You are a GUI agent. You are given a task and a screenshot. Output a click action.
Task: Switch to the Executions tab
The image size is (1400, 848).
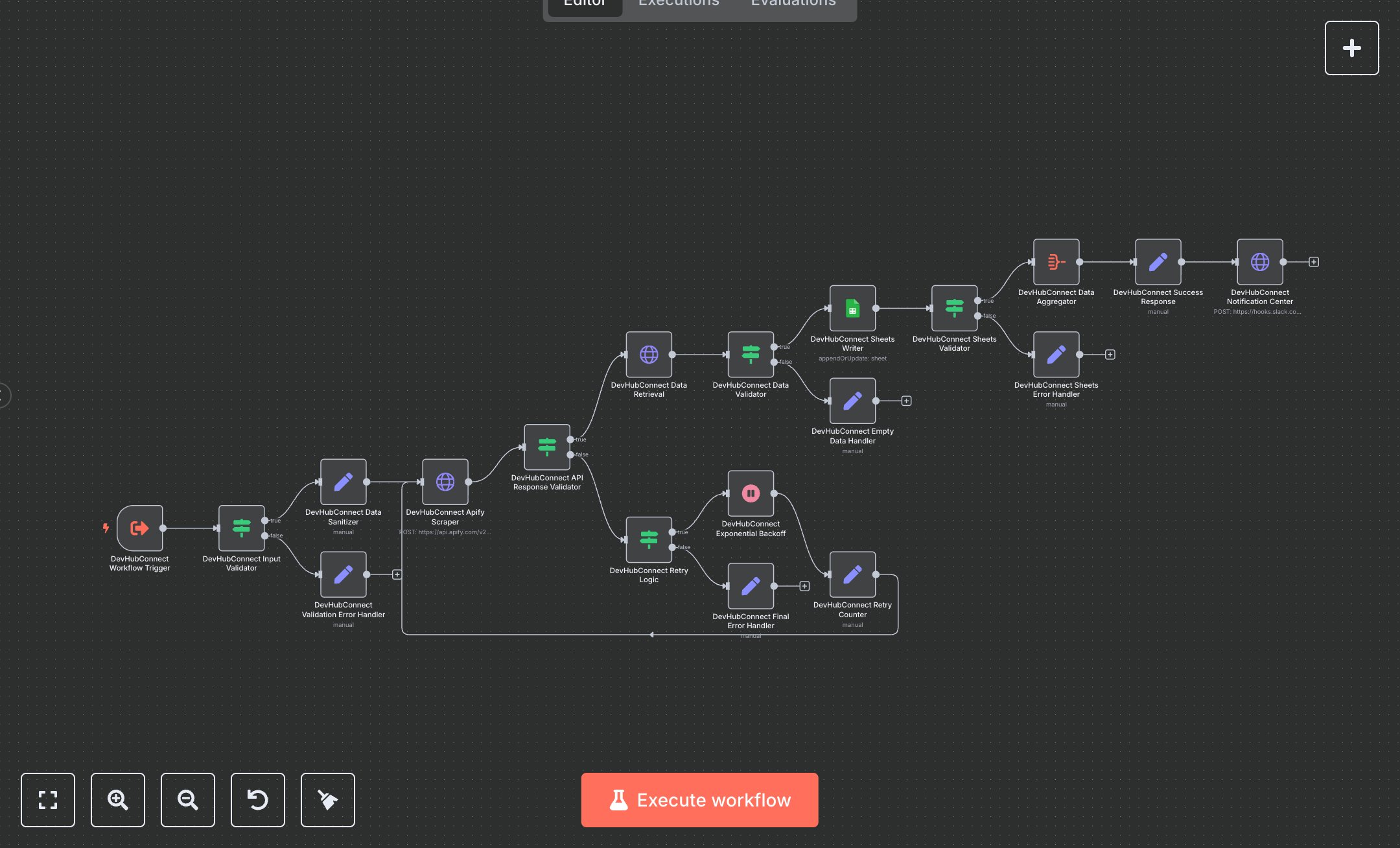(x=678, y=5)
